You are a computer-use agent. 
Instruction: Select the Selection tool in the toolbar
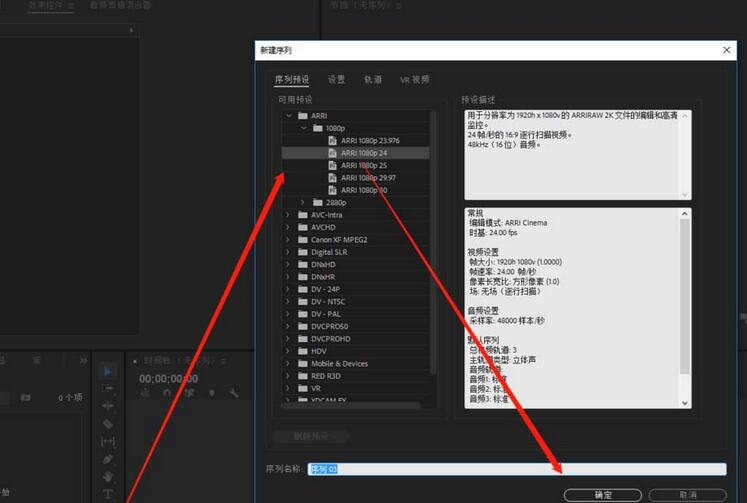108,371
